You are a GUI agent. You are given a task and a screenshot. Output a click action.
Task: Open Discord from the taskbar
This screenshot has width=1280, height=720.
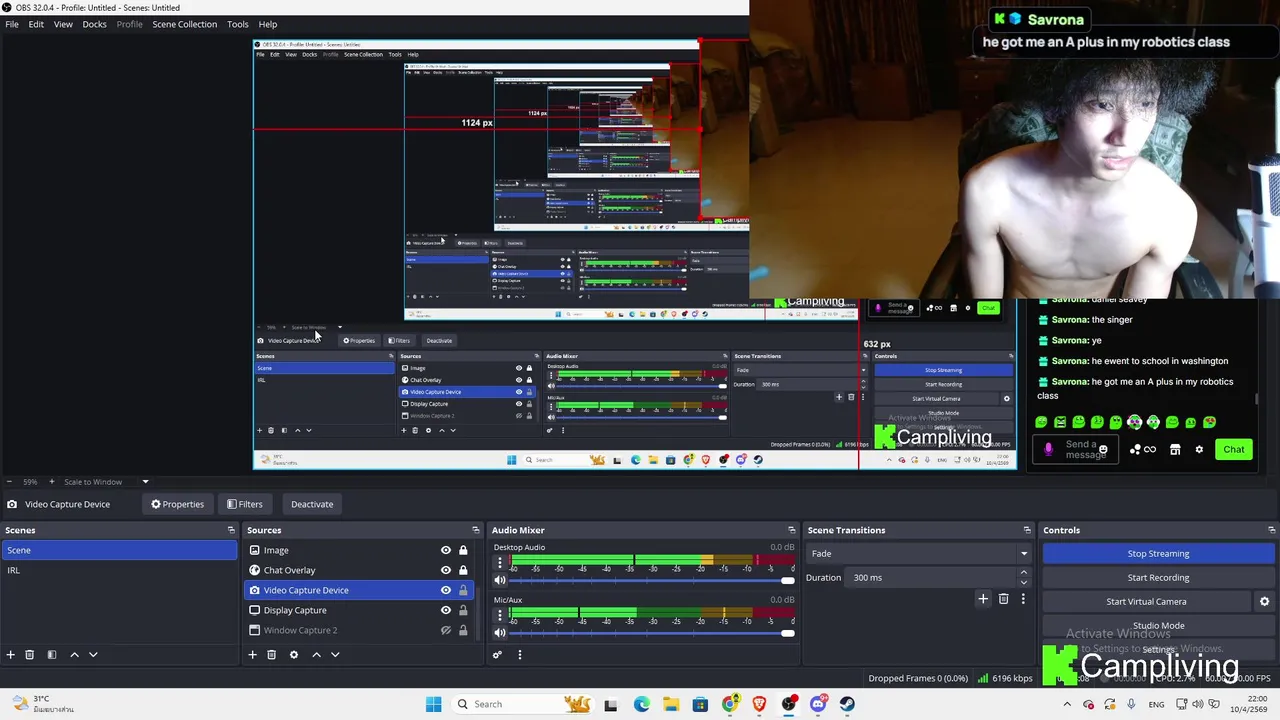click(818, 704)
